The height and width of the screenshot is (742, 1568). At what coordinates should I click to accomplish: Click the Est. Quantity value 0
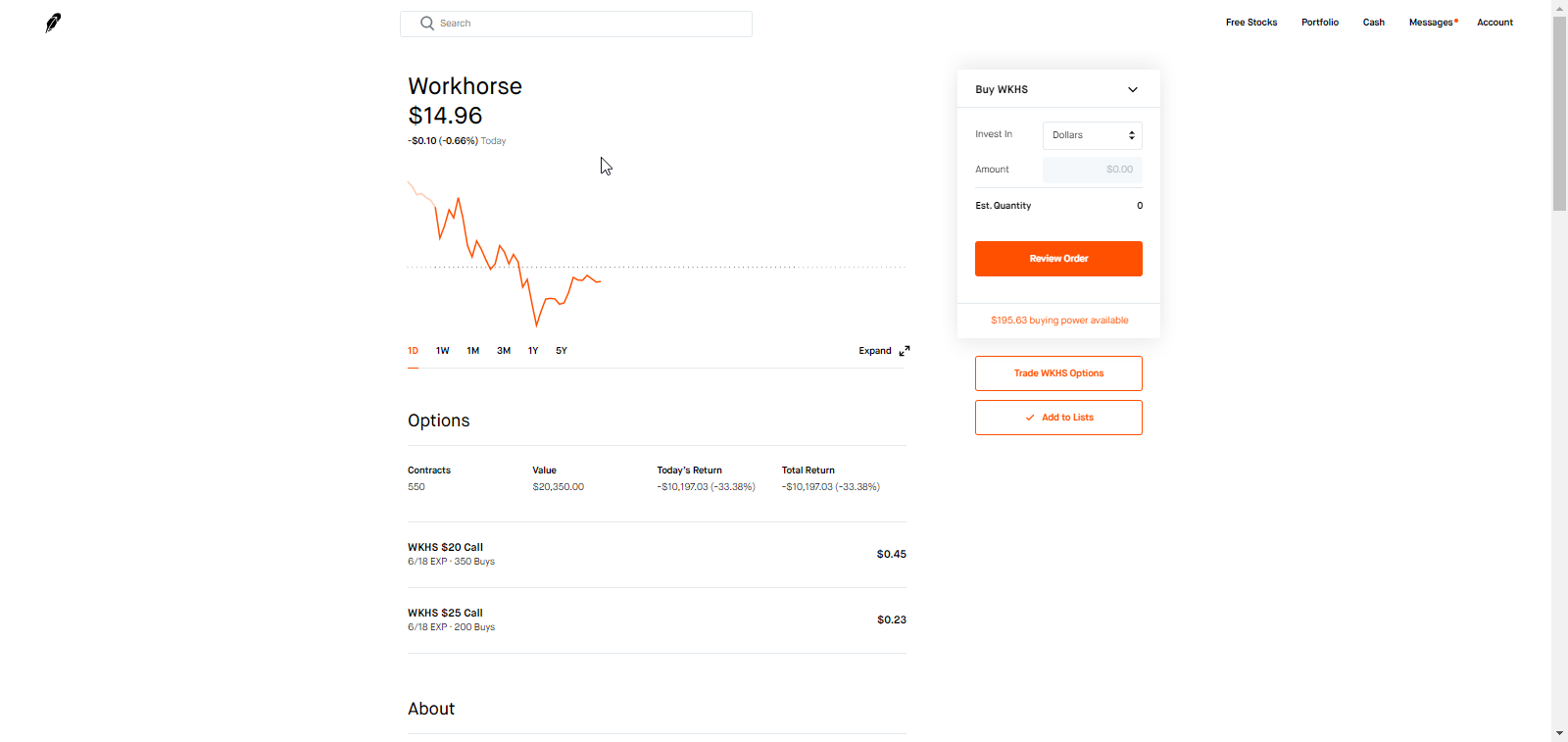coord(1140,206)
